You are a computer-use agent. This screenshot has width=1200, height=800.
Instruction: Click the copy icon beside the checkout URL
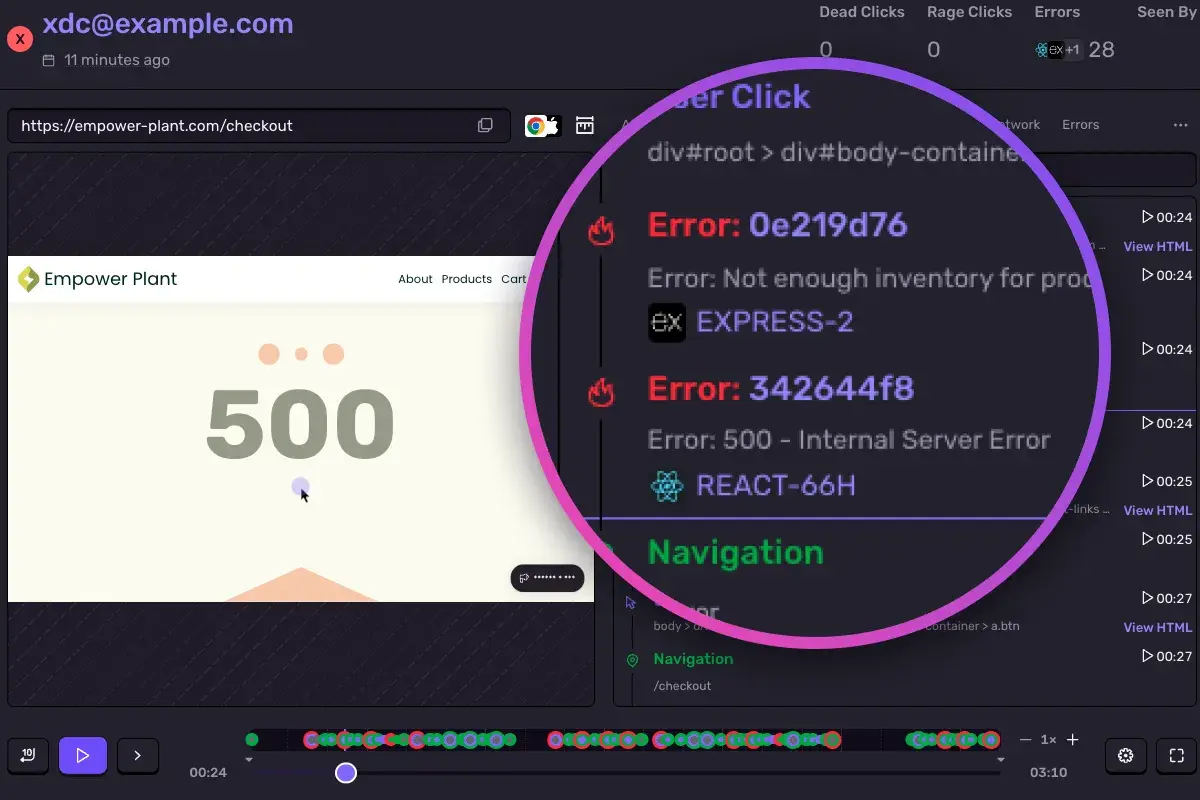coord(485,124)
